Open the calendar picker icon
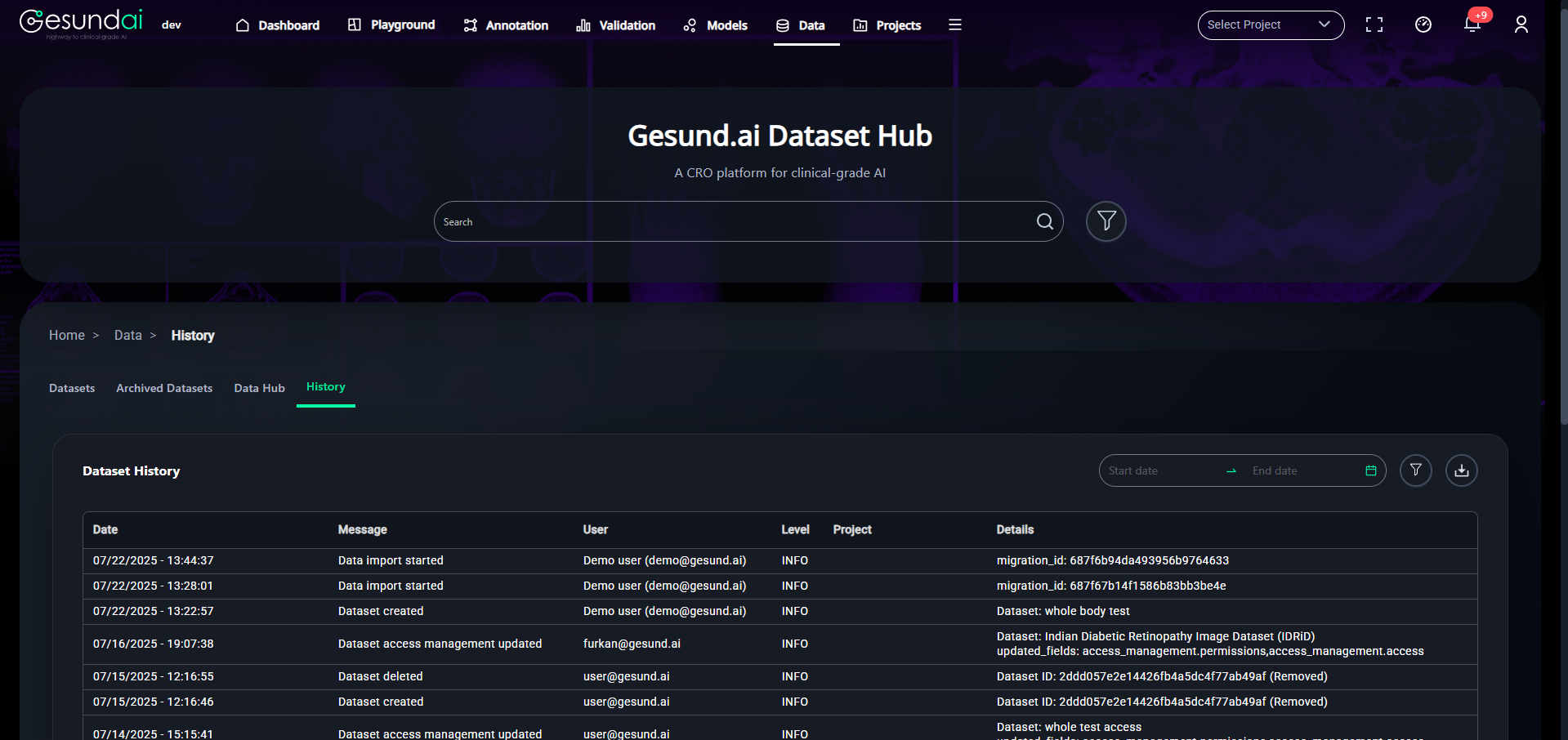The width and height of the screenshot is (1568, 740). pos(1371,470)
